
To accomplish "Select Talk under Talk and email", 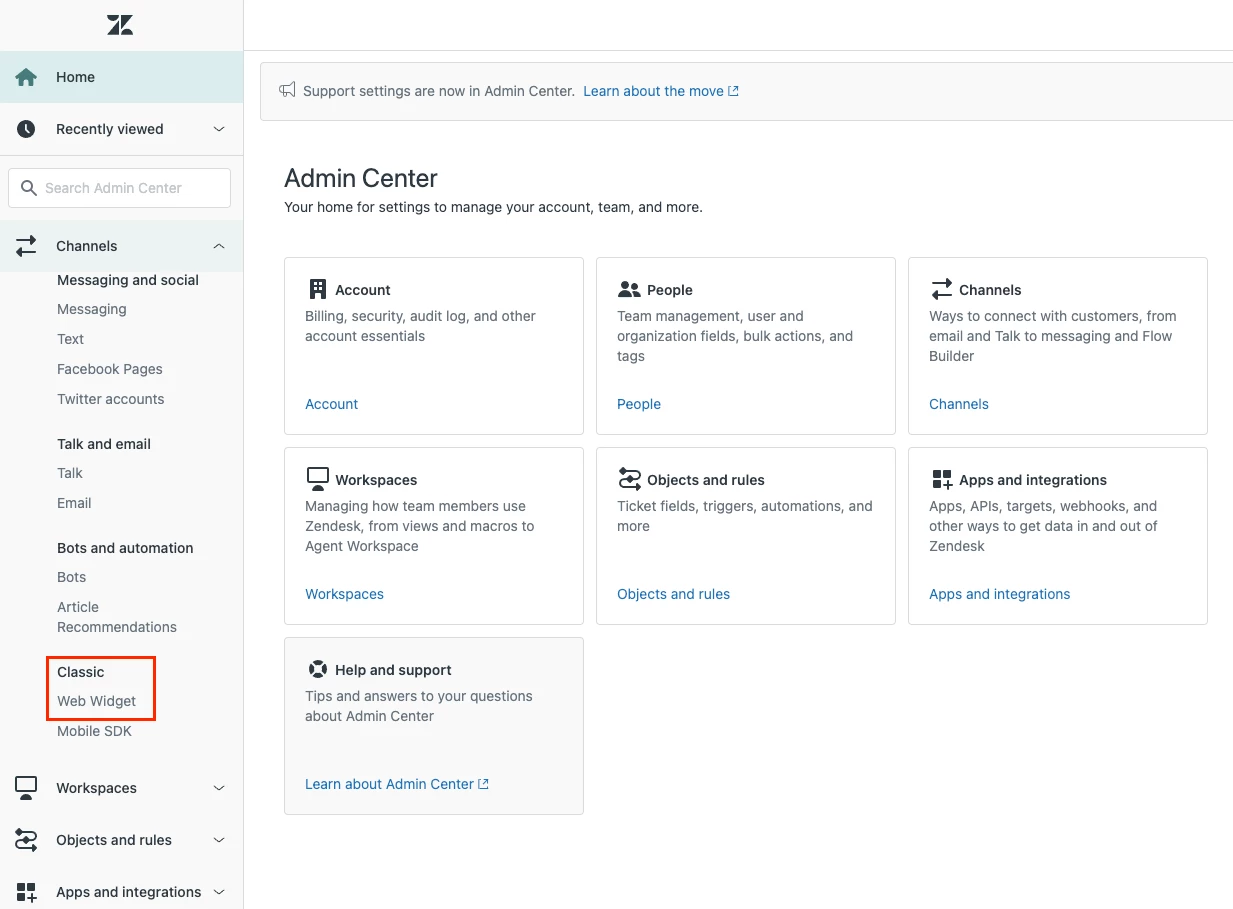I will pos(70,473).
